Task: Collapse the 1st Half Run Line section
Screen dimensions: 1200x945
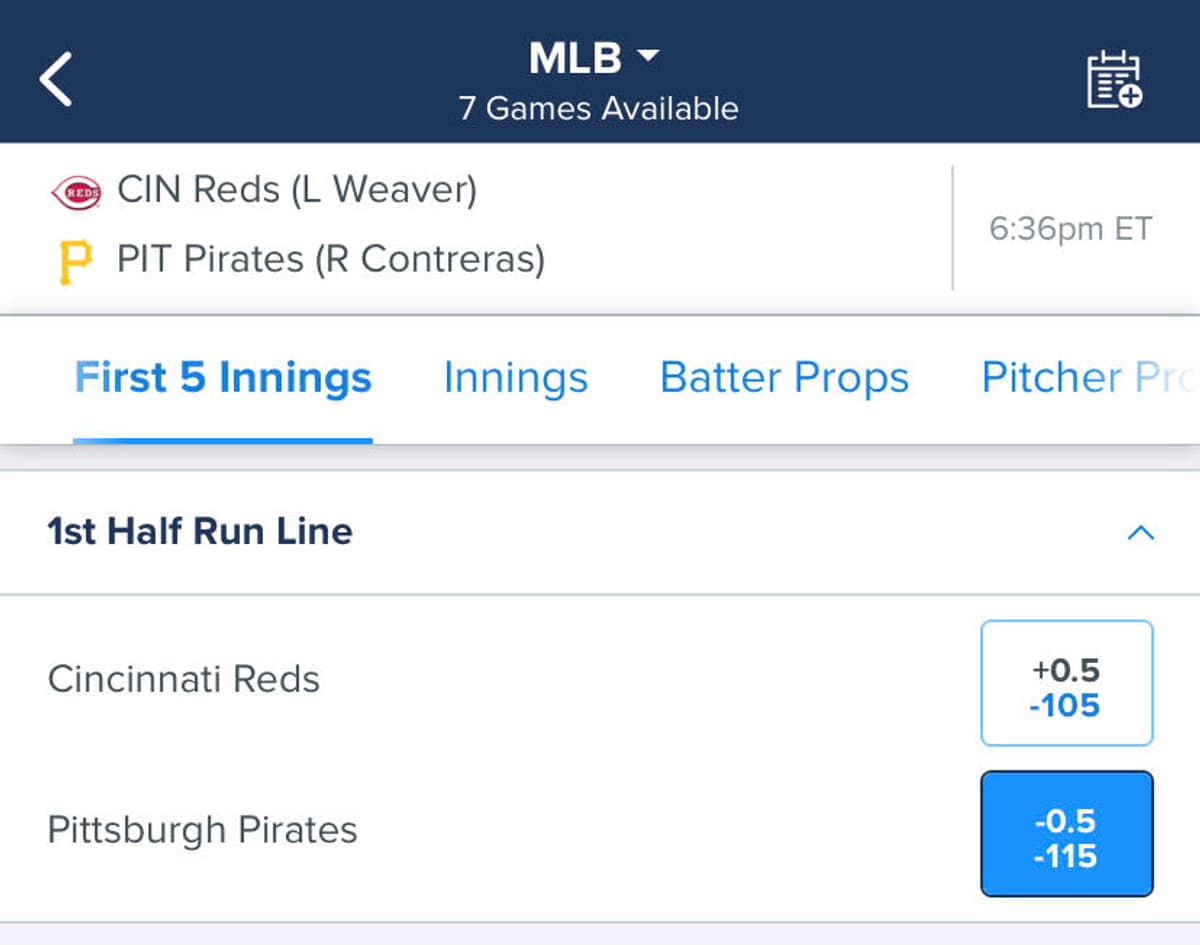Action: (x=1140, y=532)
